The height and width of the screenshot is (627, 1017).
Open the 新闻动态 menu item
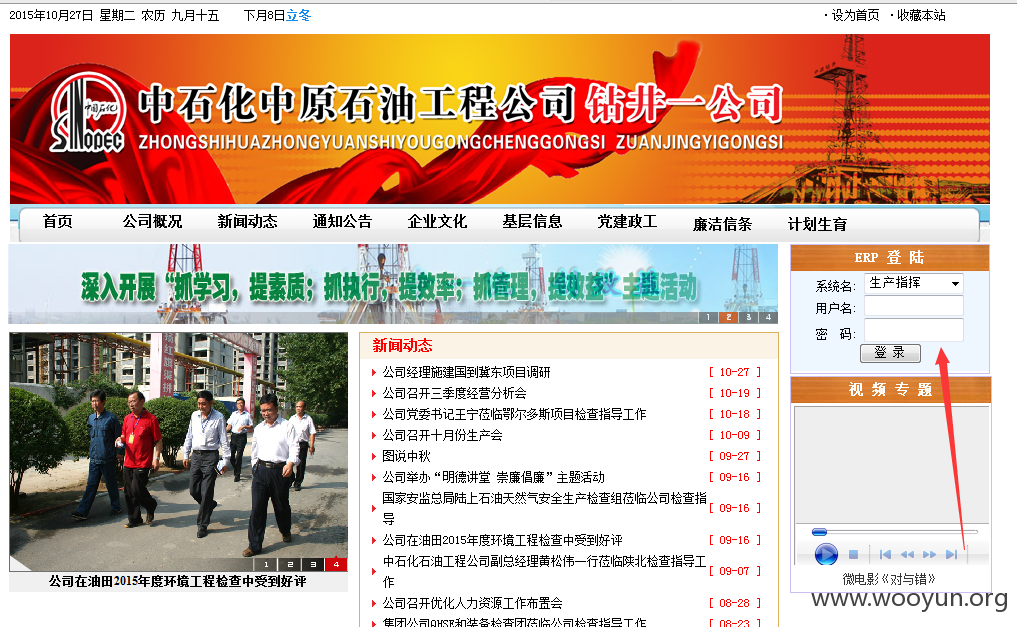[x=247, y=222]
